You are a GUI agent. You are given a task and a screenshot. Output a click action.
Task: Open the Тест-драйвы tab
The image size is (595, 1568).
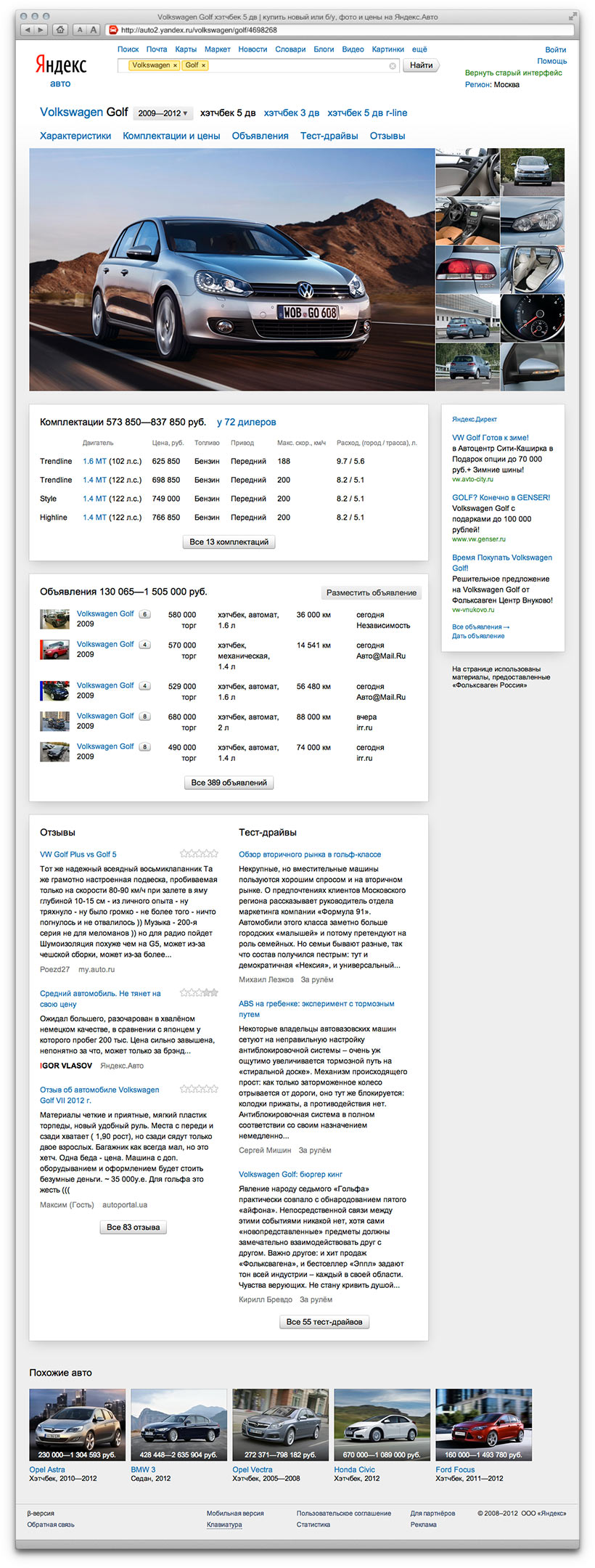tap(329, 136)
